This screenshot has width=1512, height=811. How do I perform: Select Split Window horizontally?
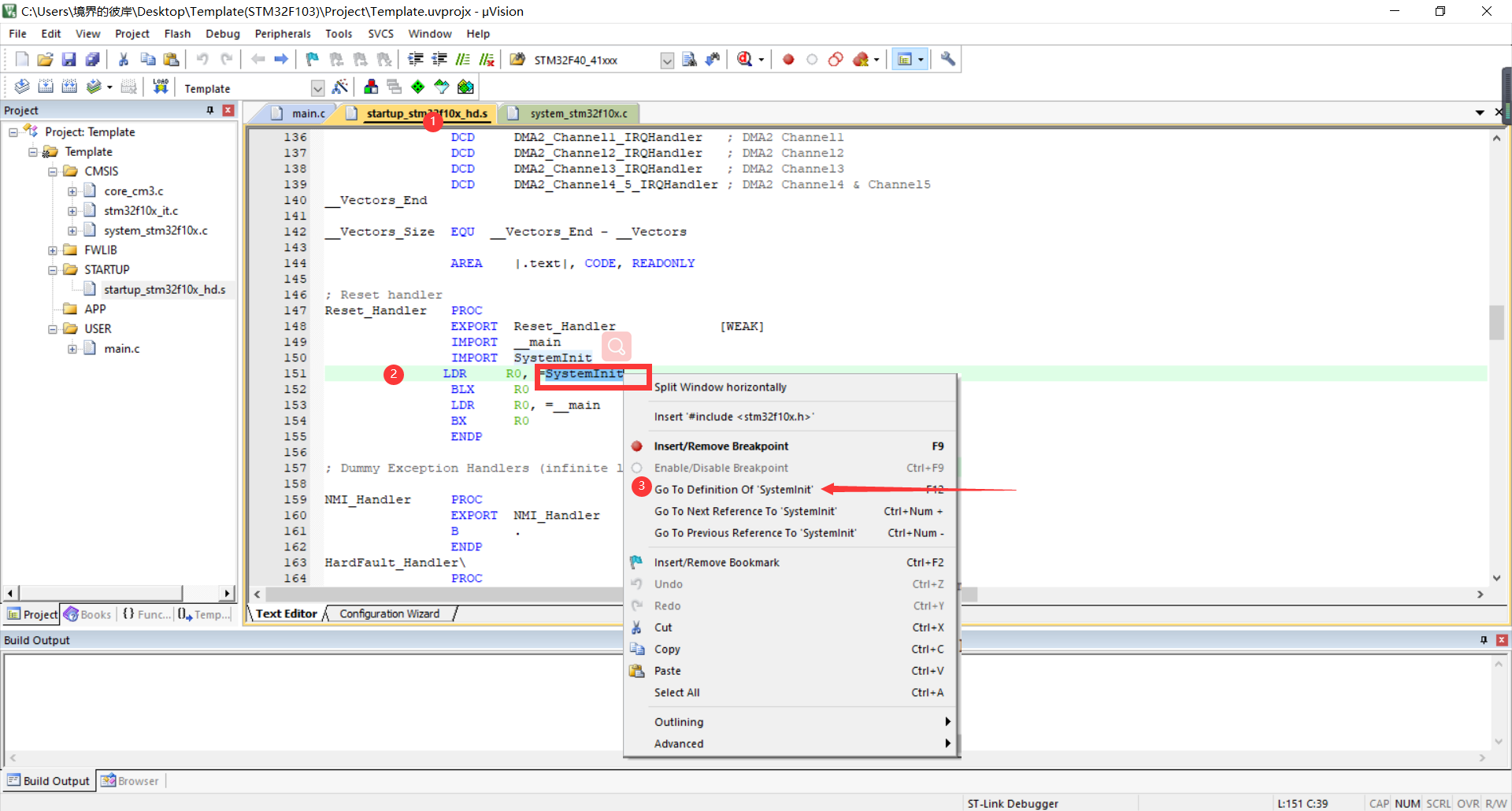point(791,387)
